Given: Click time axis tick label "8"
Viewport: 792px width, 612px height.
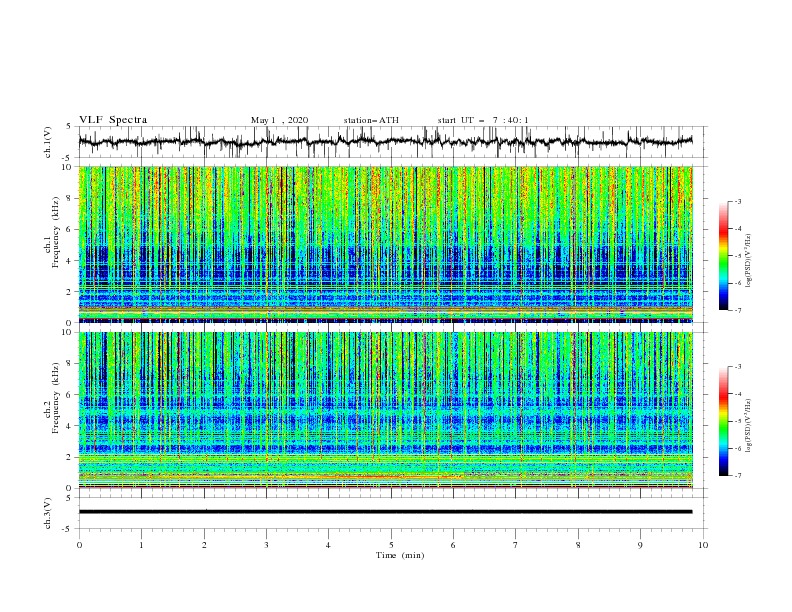Looking at the screenshot, I should click(x=578, y=545).
